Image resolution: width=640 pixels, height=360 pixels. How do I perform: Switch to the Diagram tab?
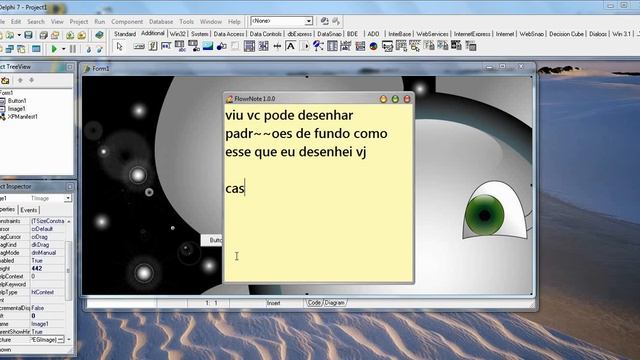335,303
